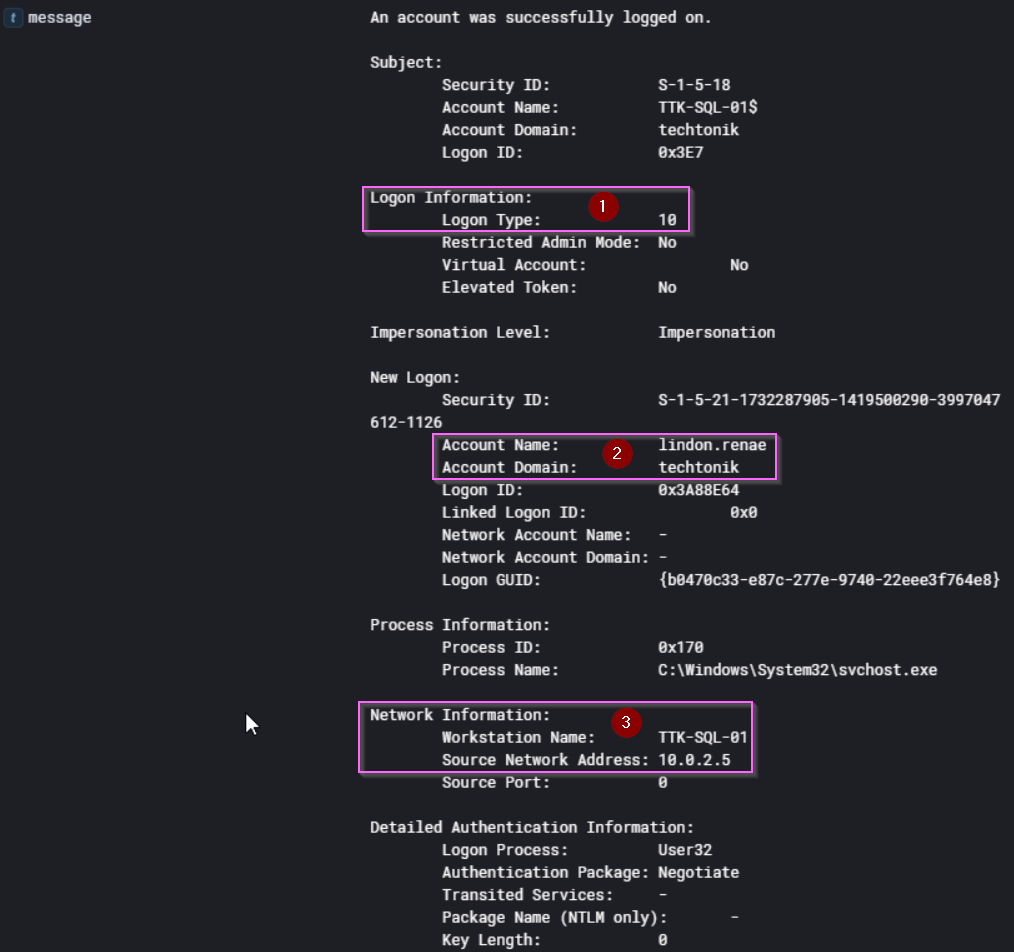The height and width of the screenshot is (952, 1014).
Task: Click the Process Name svchost.exe path
Action: click(797, 670)
